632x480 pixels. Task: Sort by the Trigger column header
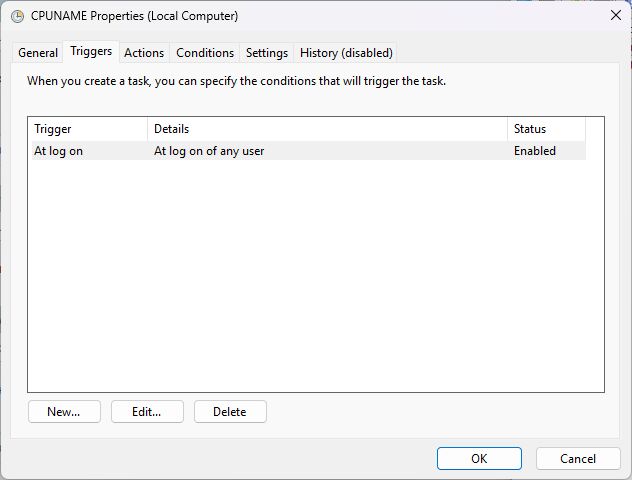point(88,129)
